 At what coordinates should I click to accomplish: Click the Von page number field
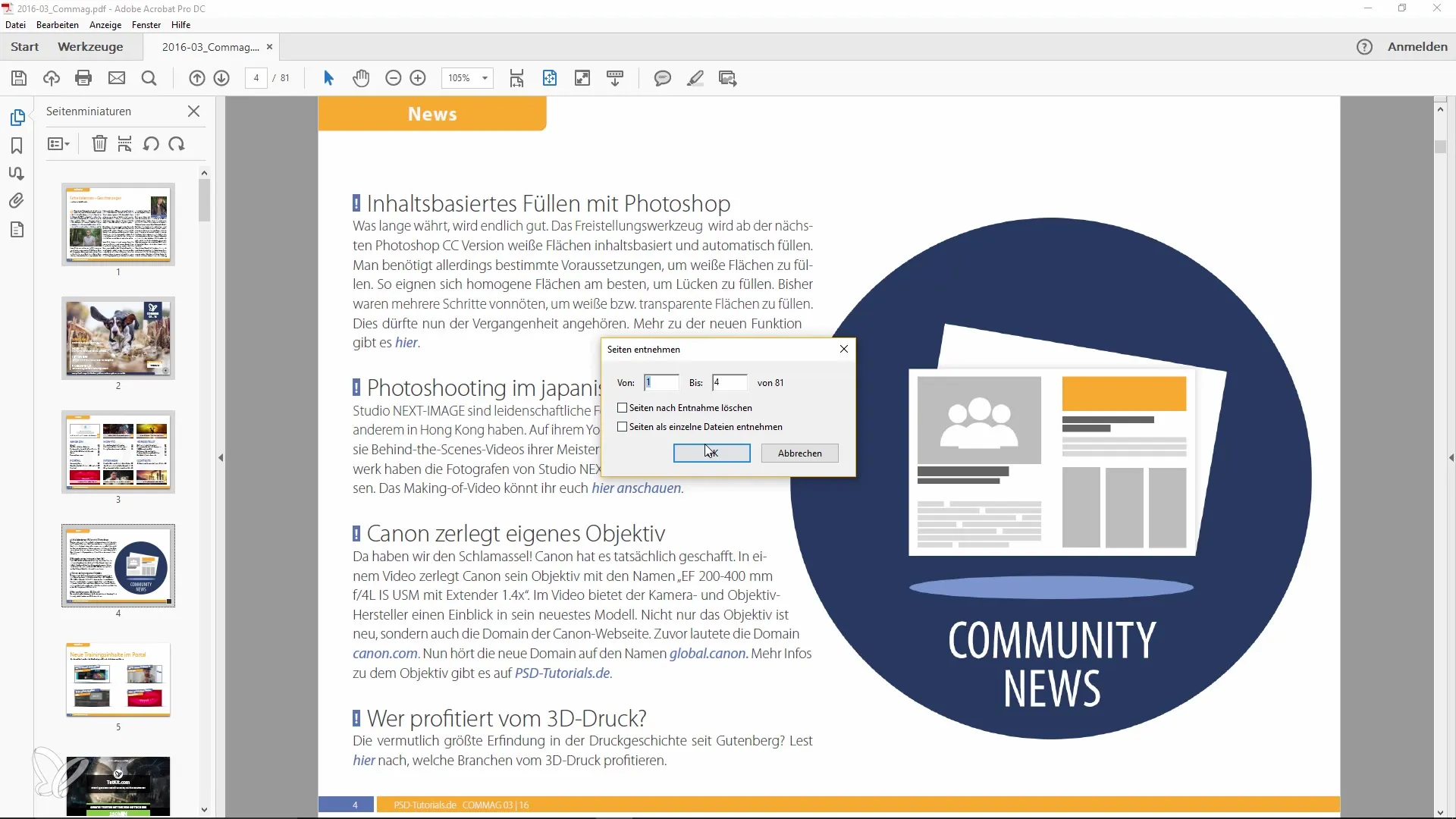(661, 383)
